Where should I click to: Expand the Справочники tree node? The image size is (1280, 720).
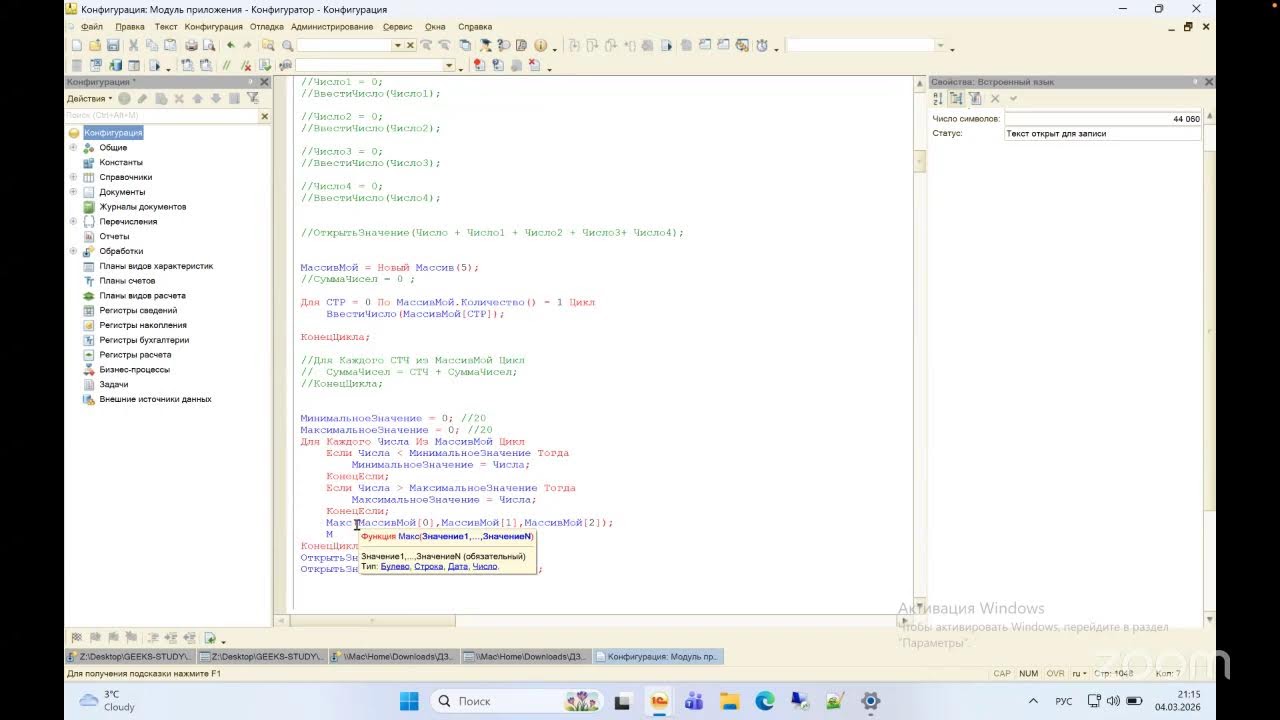point(73,177)
